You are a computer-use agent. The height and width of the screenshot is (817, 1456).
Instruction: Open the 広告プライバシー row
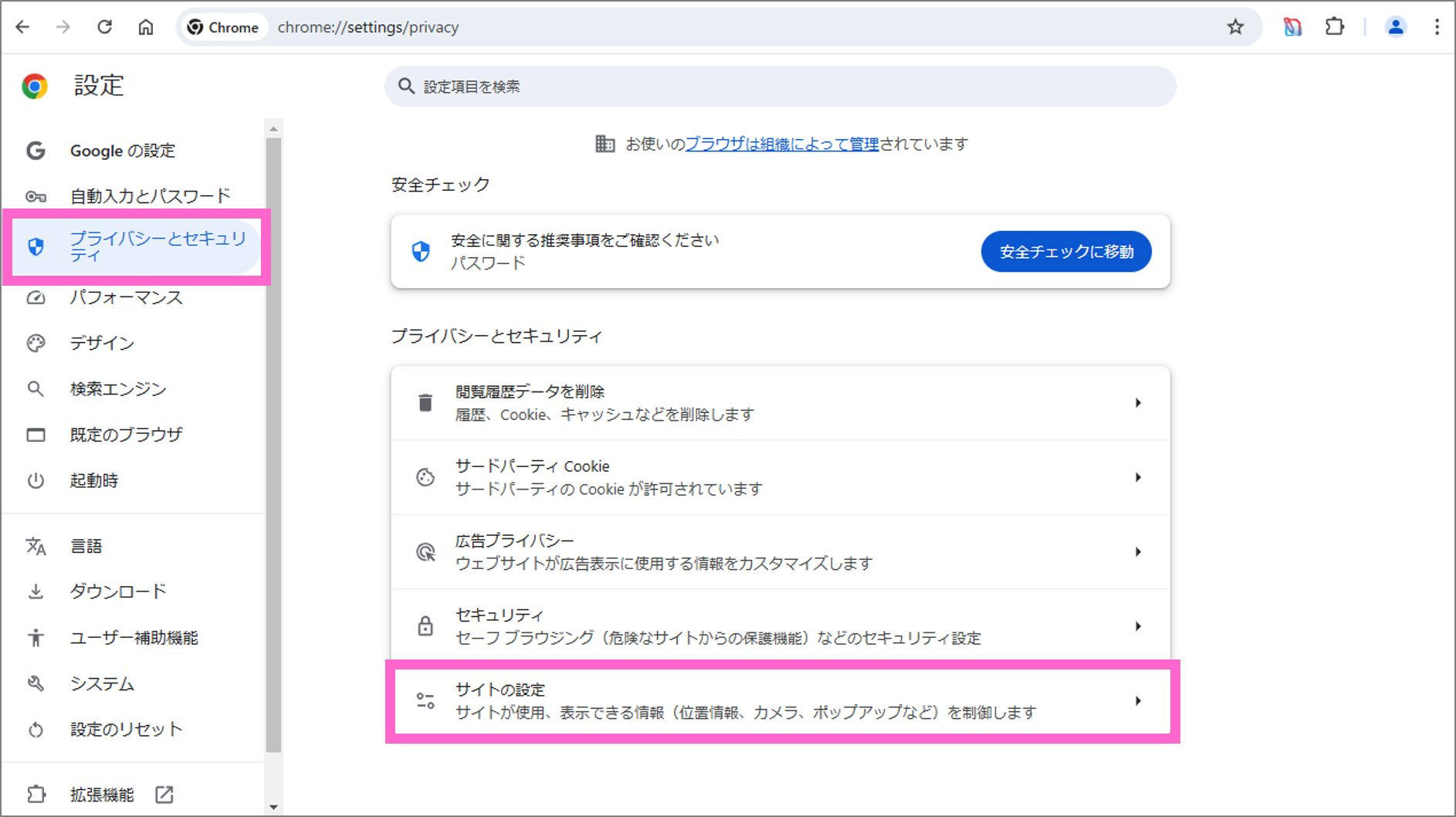[780, 552]
